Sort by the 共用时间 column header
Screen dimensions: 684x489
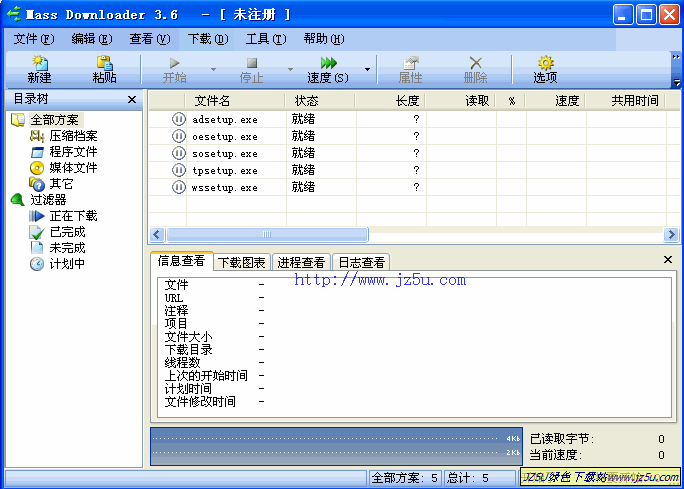(626, 101)
